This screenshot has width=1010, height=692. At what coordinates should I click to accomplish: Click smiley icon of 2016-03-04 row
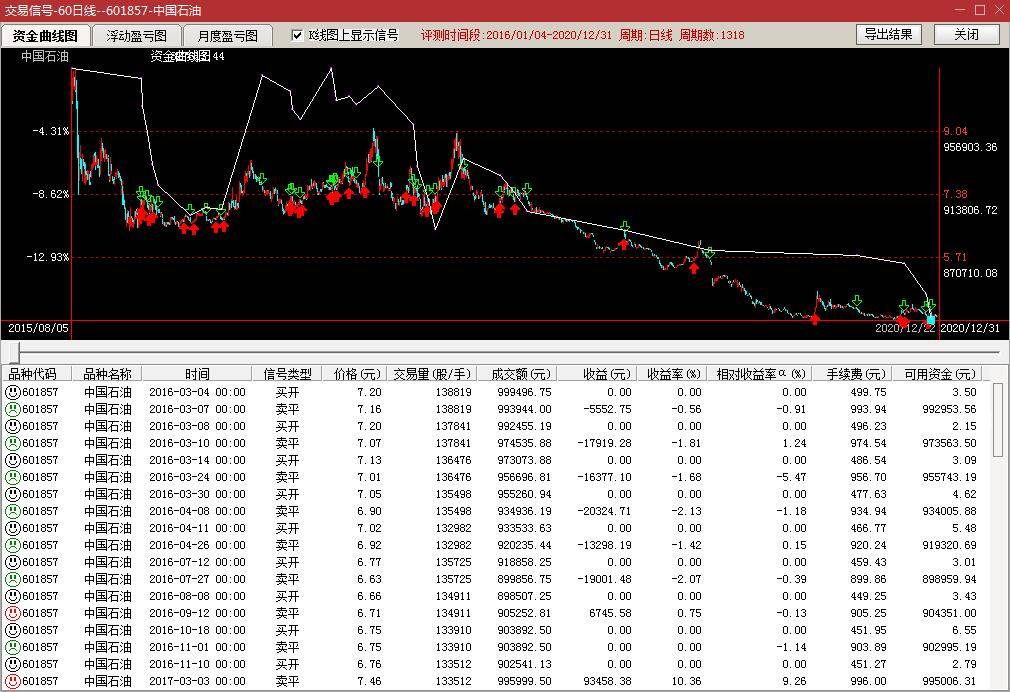pyautogui.click(x=13, y=392)
